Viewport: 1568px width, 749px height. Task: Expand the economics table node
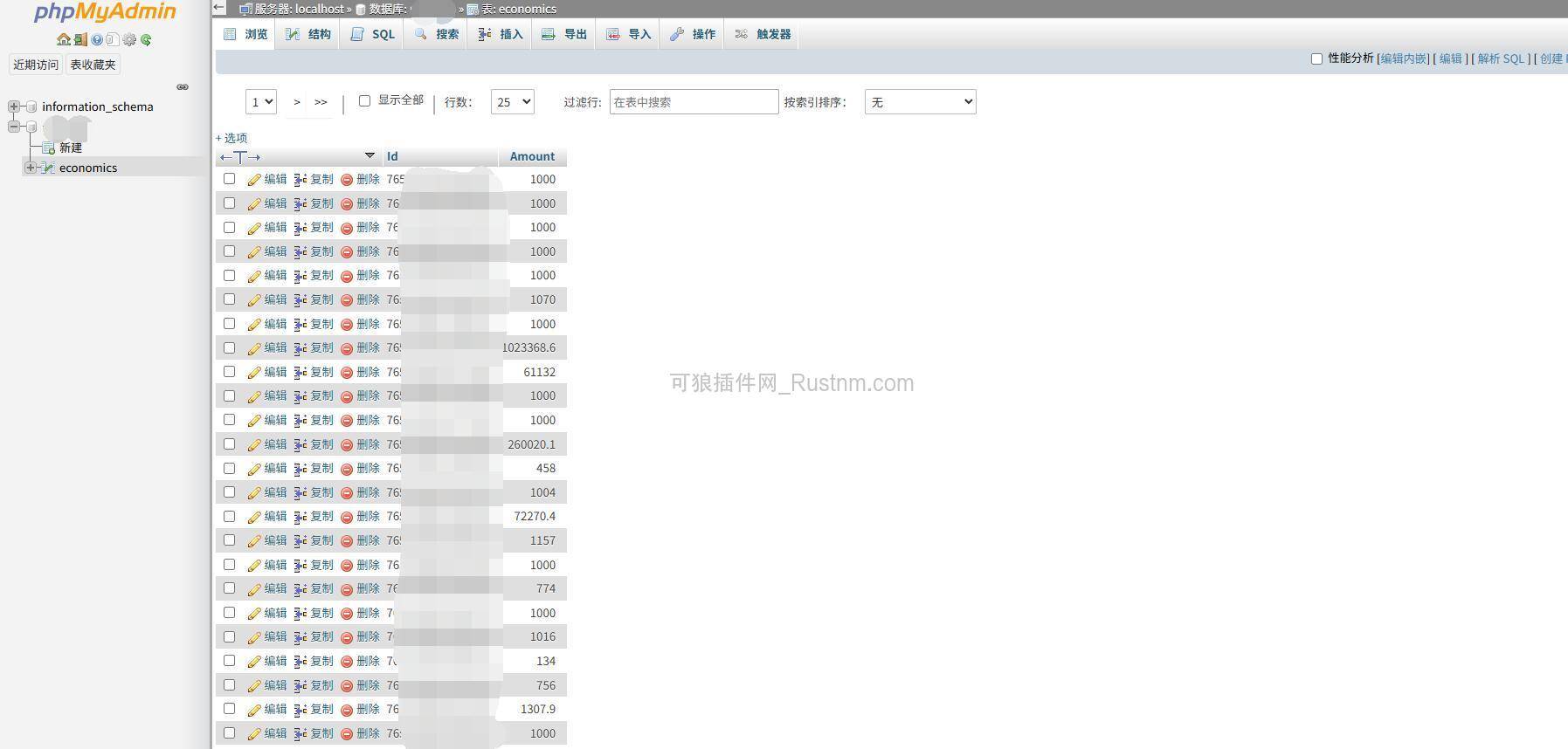point(31,168)
